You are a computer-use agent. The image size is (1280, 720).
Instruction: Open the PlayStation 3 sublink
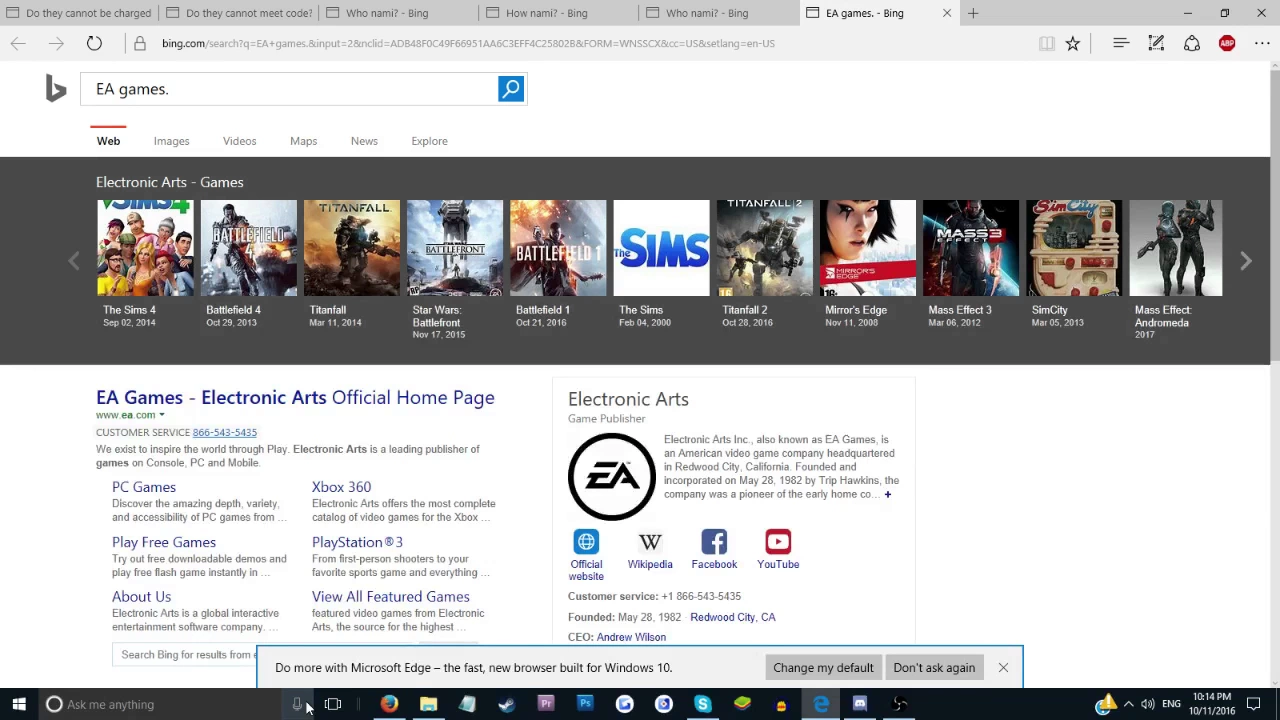357,542
